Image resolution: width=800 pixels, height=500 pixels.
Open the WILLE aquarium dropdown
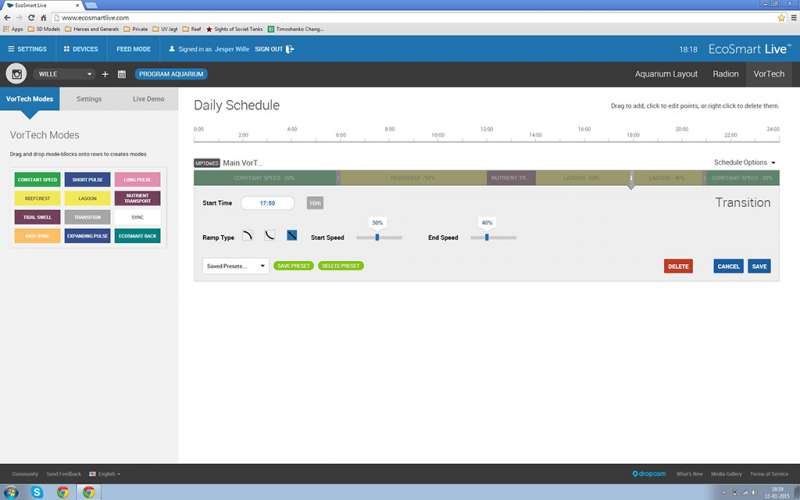[x=65, y=74]
